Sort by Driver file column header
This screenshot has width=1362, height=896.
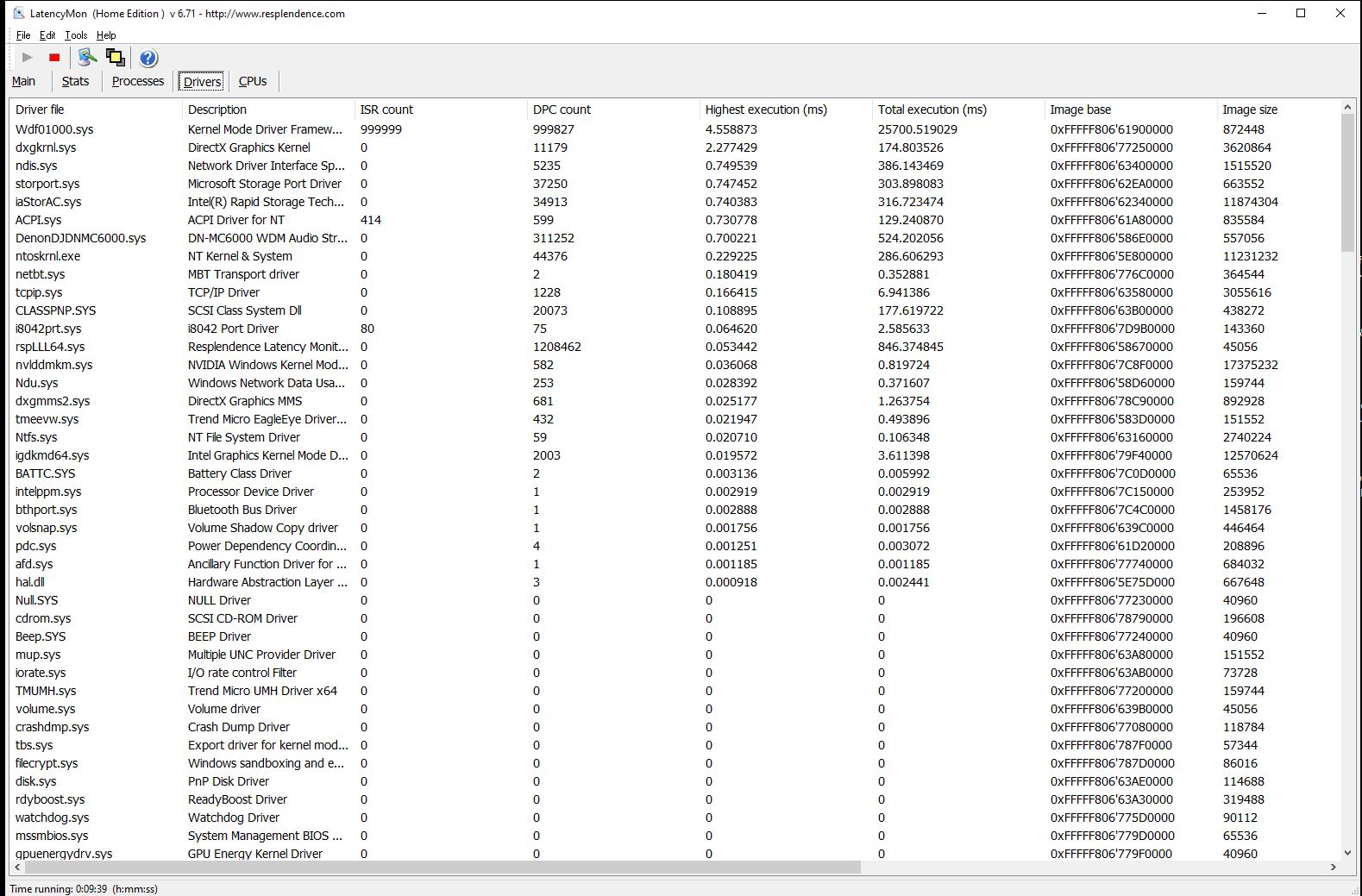[96, 110]
